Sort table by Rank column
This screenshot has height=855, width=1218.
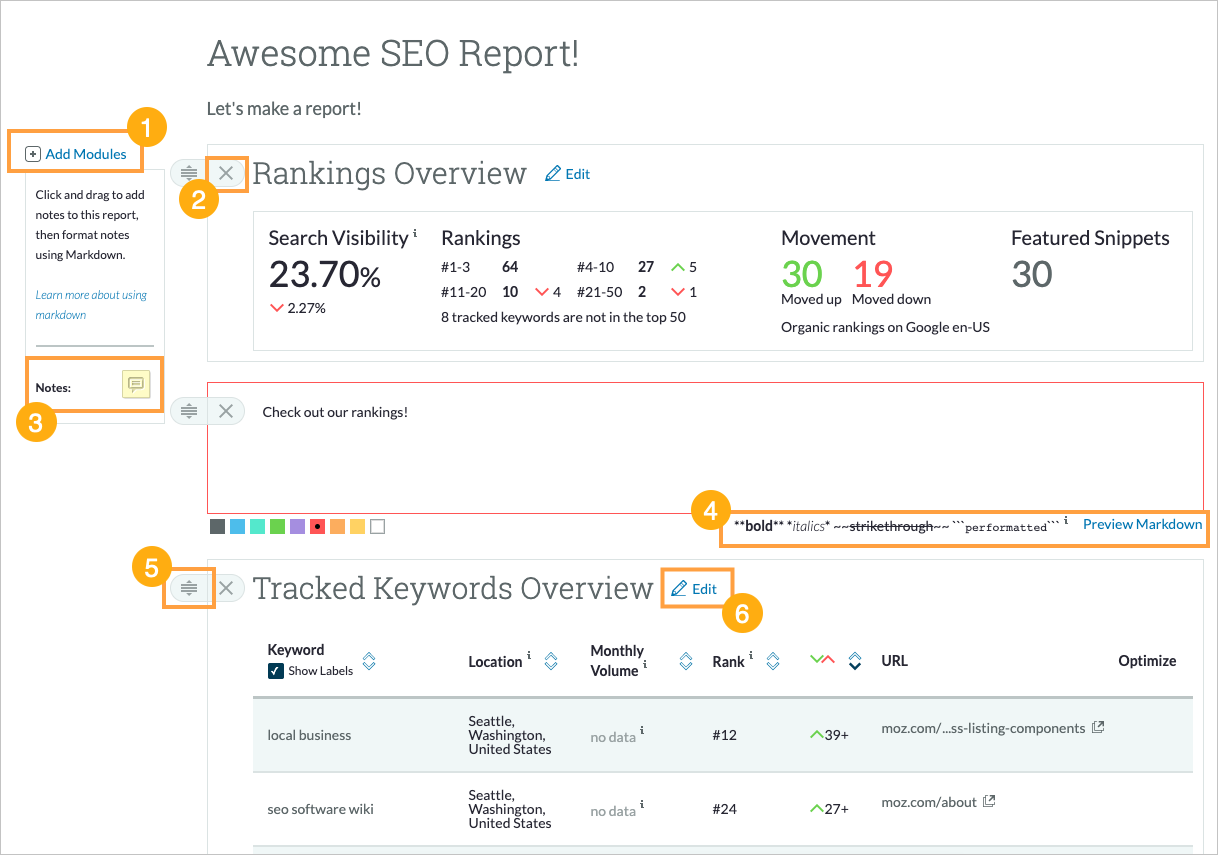tap(772, 661)
